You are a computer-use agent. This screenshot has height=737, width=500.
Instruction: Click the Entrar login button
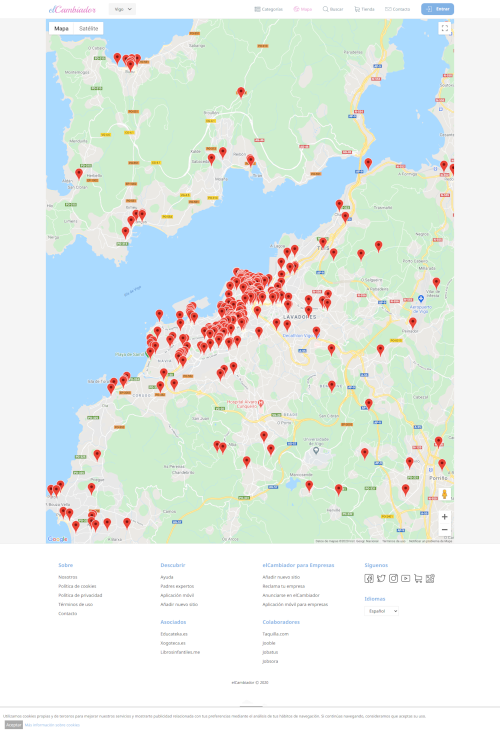(438, 9)
